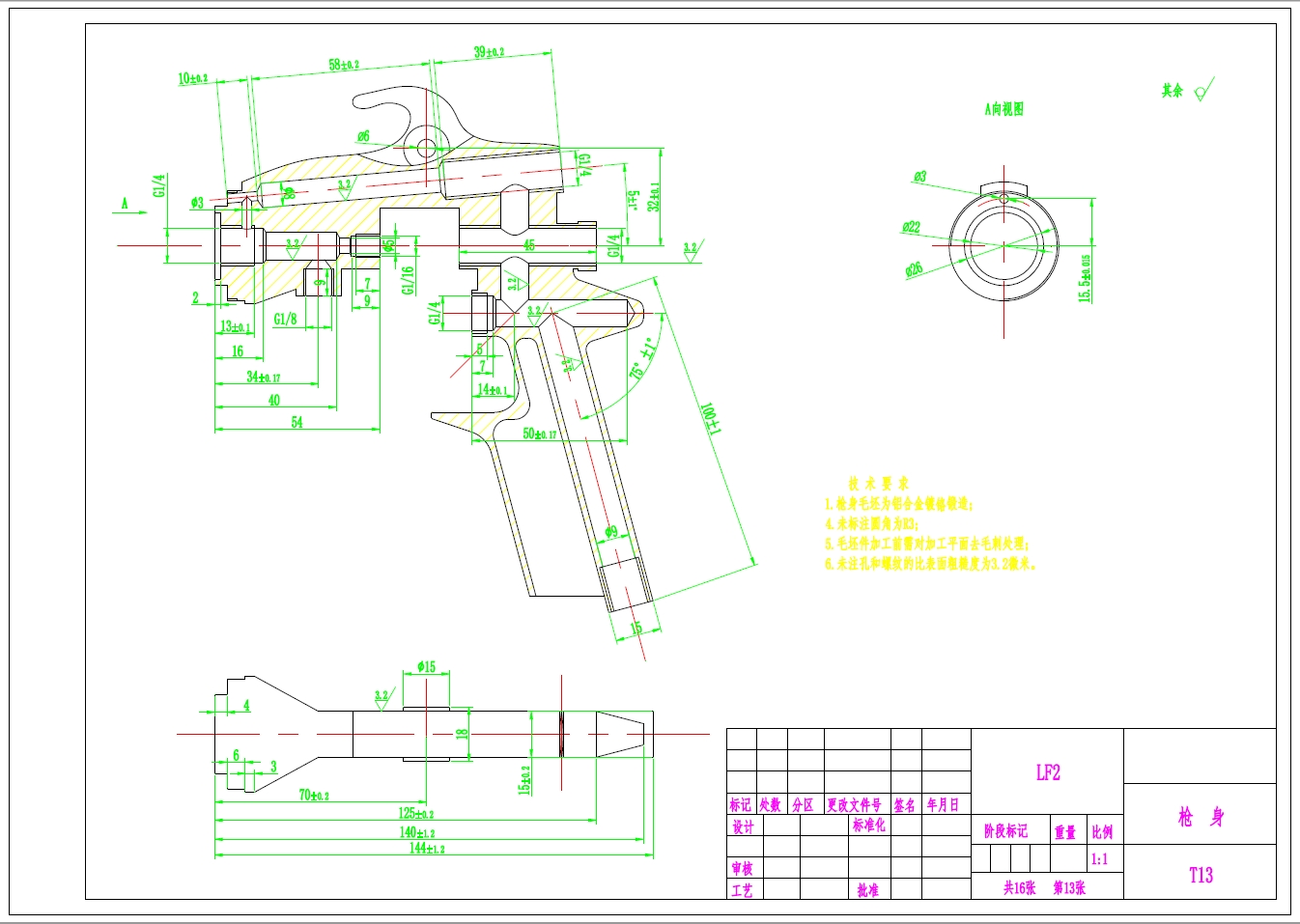This screenshot has height=924, width=1300.
Task: Click the 'T13' drawing number
Action: click(x=1201, y=875)
